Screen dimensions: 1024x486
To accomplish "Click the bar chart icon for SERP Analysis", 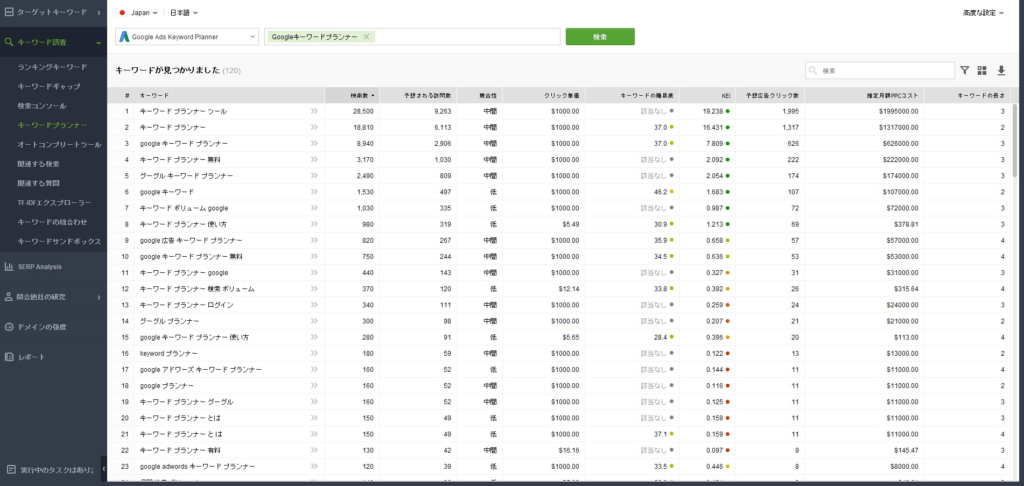I will click(8, 267).
